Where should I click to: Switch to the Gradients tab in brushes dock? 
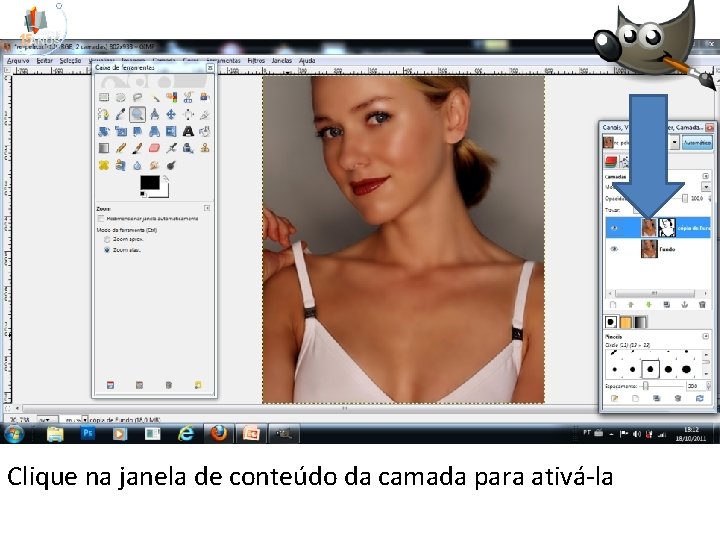[x=640, y=322]
